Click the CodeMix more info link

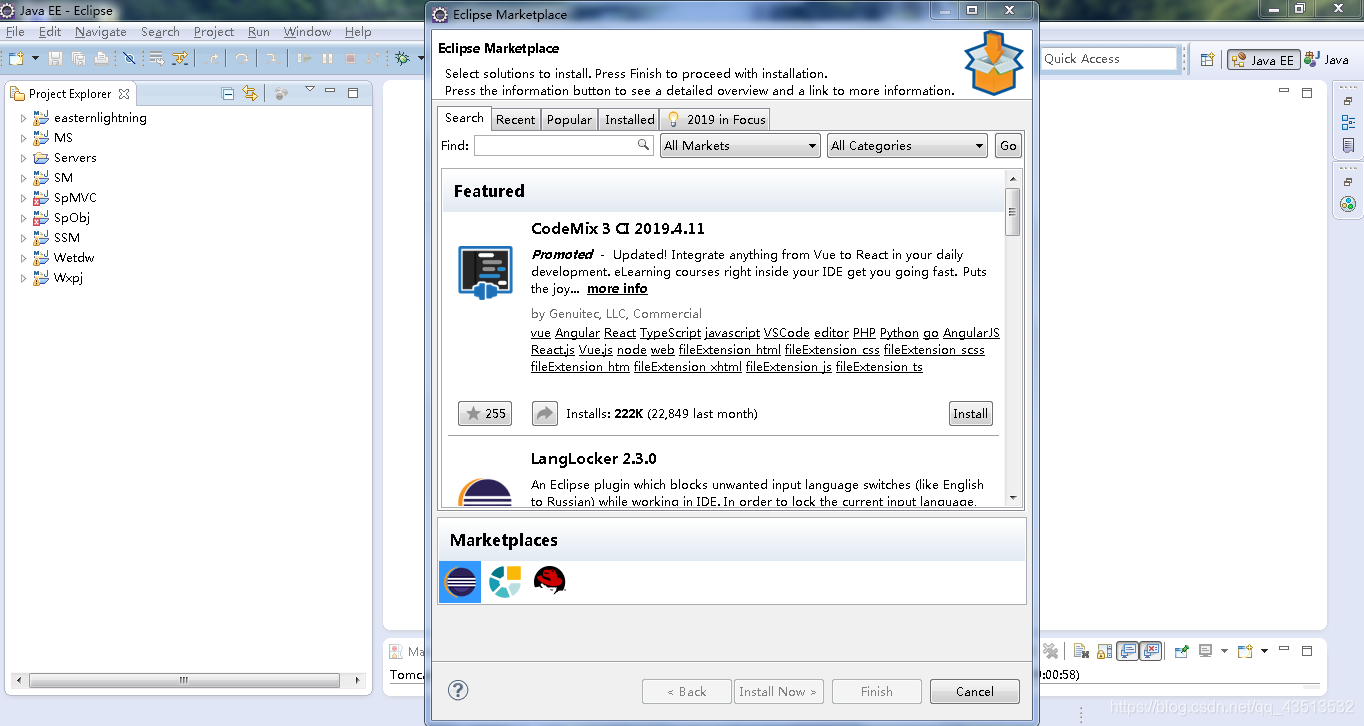click(x=617, y=289)
